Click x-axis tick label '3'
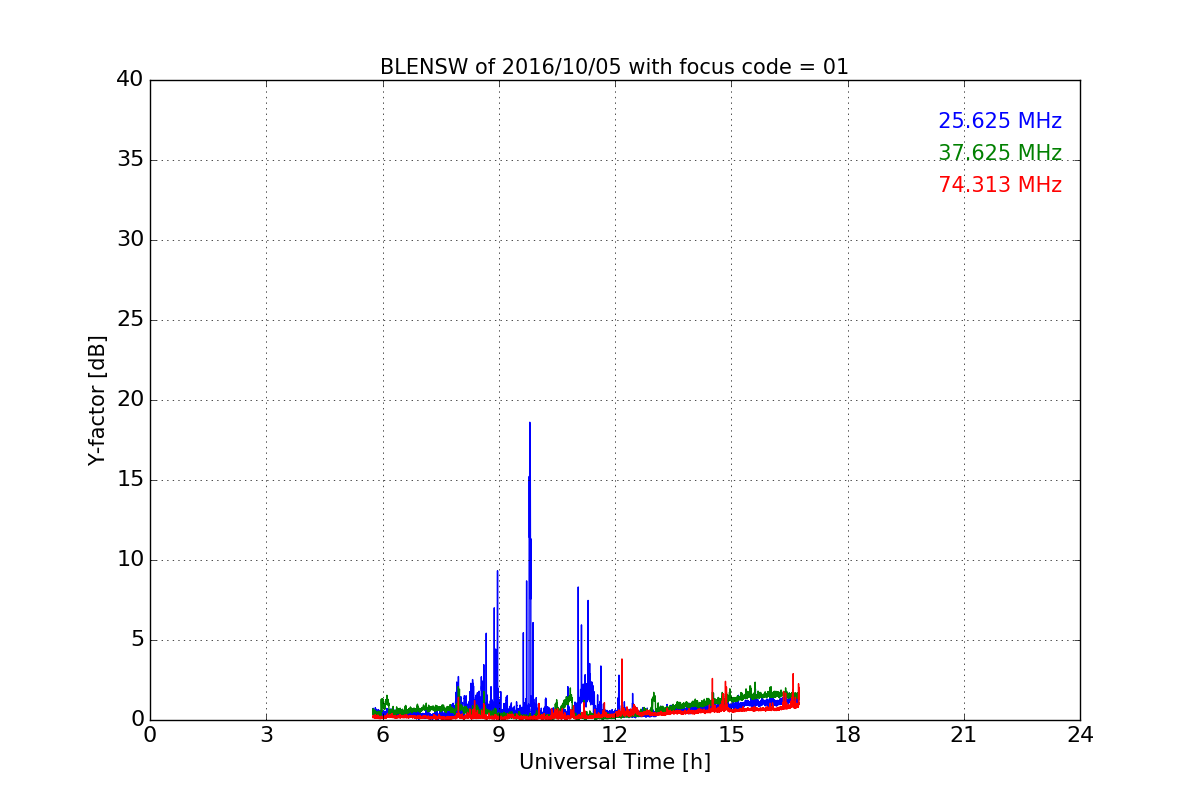Viewport: 1200px width, 800px height. pyautogui.click(x=266, y=735)
